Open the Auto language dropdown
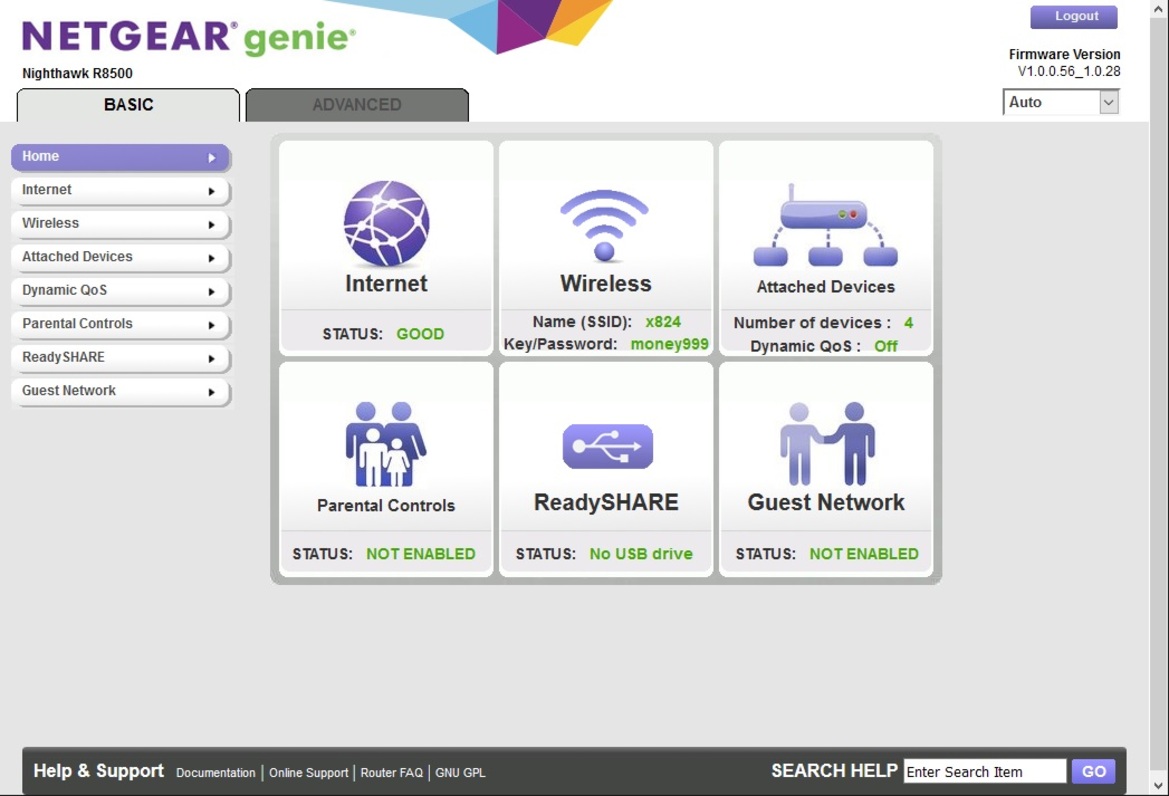Viewport: 1169px width, 796px height. (x=1061, y=102)
